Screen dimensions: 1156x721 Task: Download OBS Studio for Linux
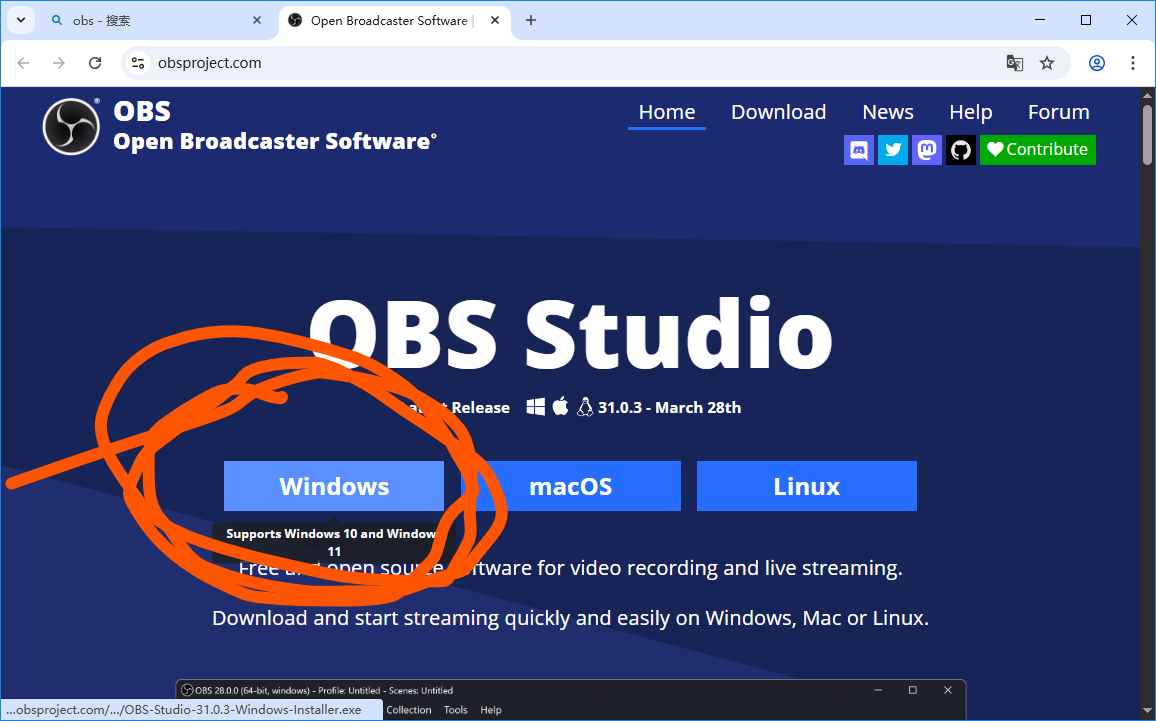tap(807, 486)
